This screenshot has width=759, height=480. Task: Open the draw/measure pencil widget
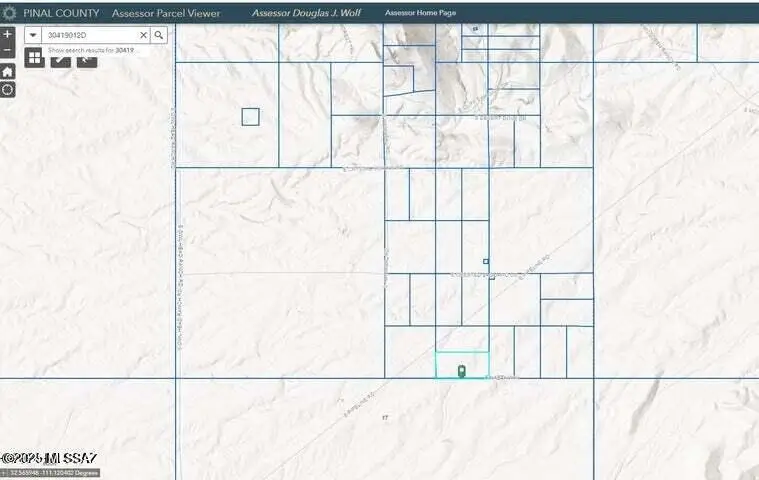[x=61, y=61]
